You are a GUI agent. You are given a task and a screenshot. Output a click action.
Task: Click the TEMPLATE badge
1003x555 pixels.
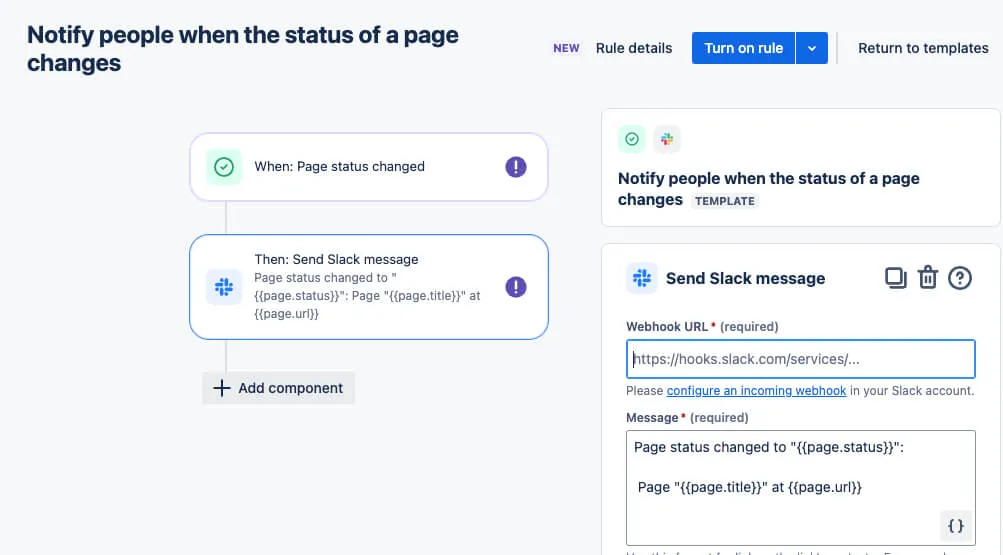(x=725, y=201)
